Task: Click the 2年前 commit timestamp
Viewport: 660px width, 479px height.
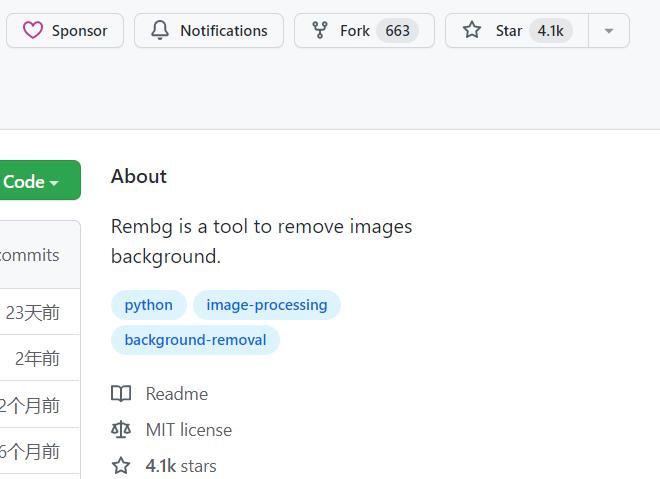Action: coord(38,359)
